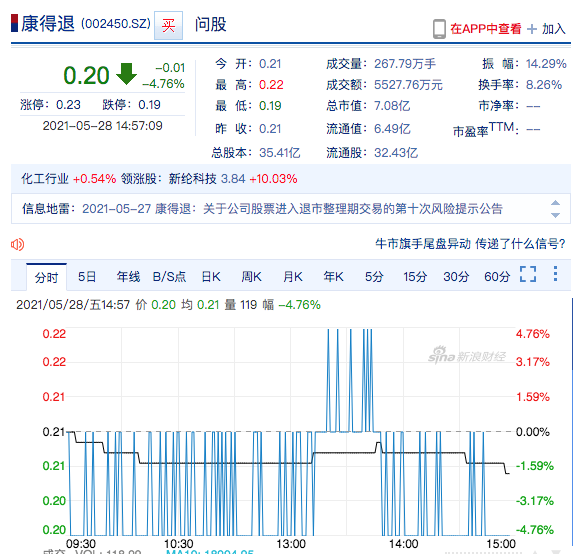Click 加入 to add the stock
Screen dimensions: 573x554
pyautogui.click(x=554, y=29)
